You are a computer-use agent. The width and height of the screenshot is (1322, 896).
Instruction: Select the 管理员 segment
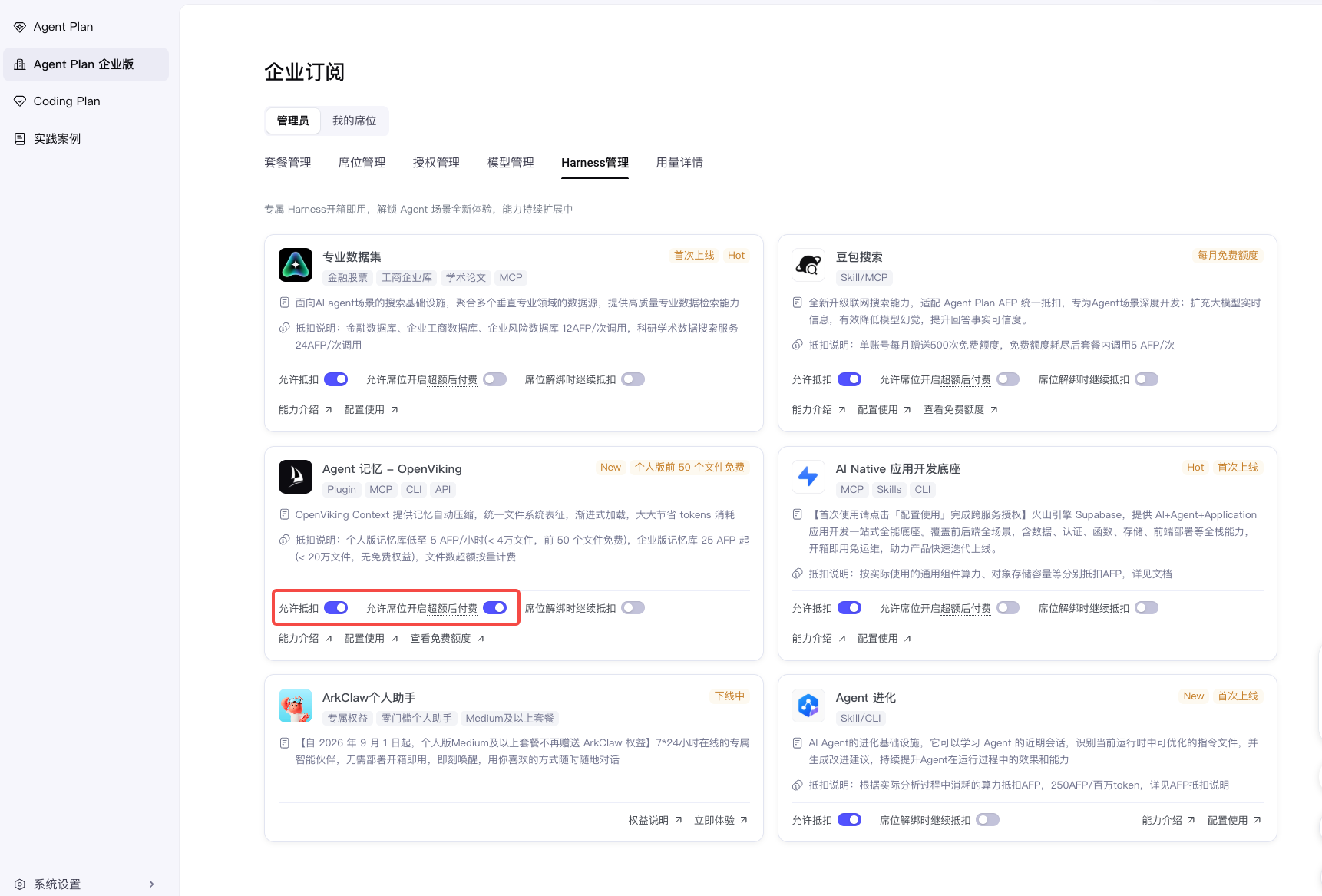(293, 121)
